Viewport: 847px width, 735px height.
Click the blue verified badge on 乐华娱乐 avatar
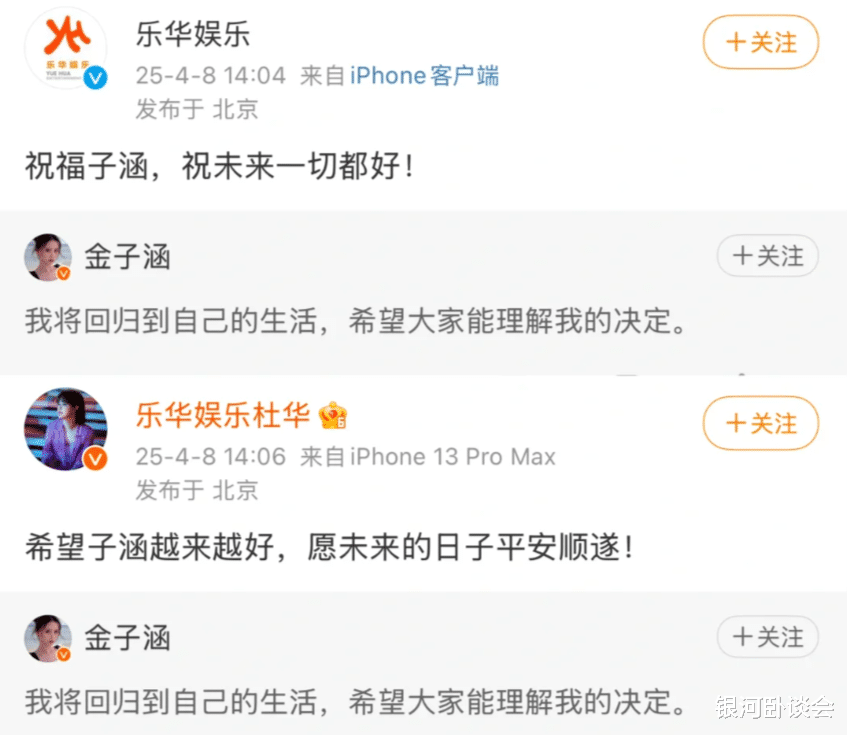96,78
